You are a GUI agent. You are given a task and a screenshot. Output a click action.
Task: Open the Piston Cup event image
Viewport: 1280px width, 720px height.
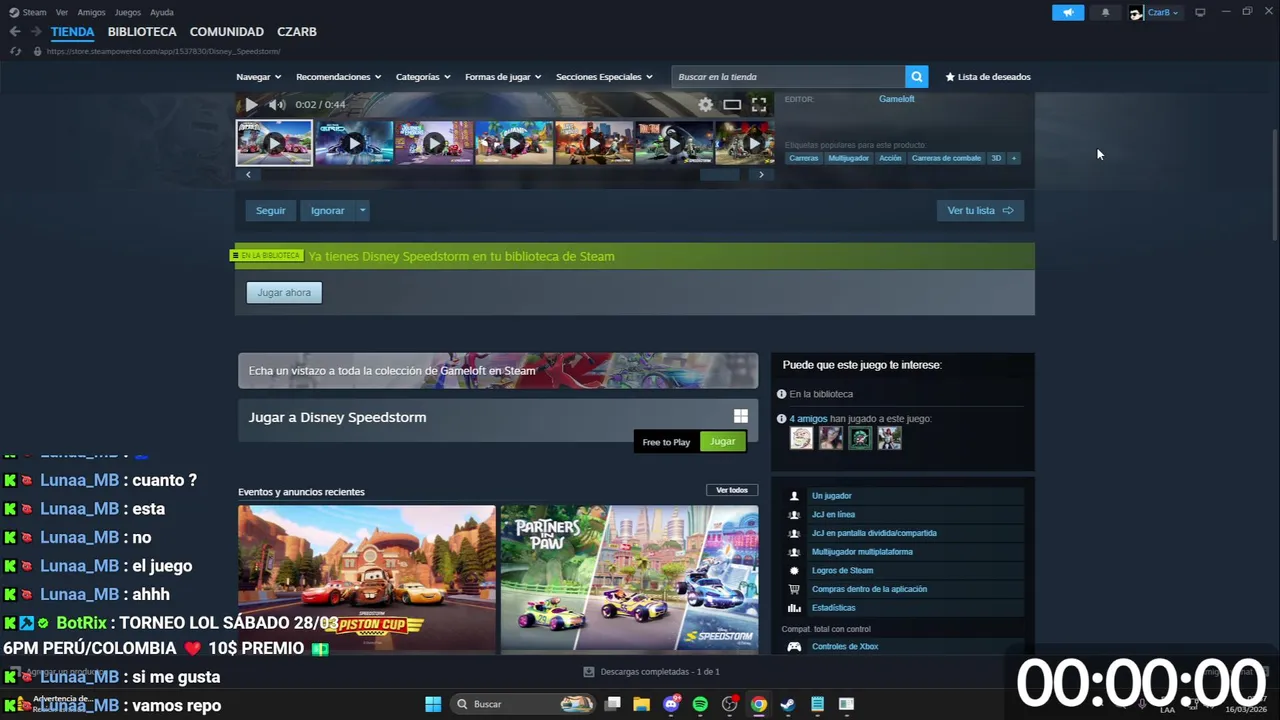[367, 578]
